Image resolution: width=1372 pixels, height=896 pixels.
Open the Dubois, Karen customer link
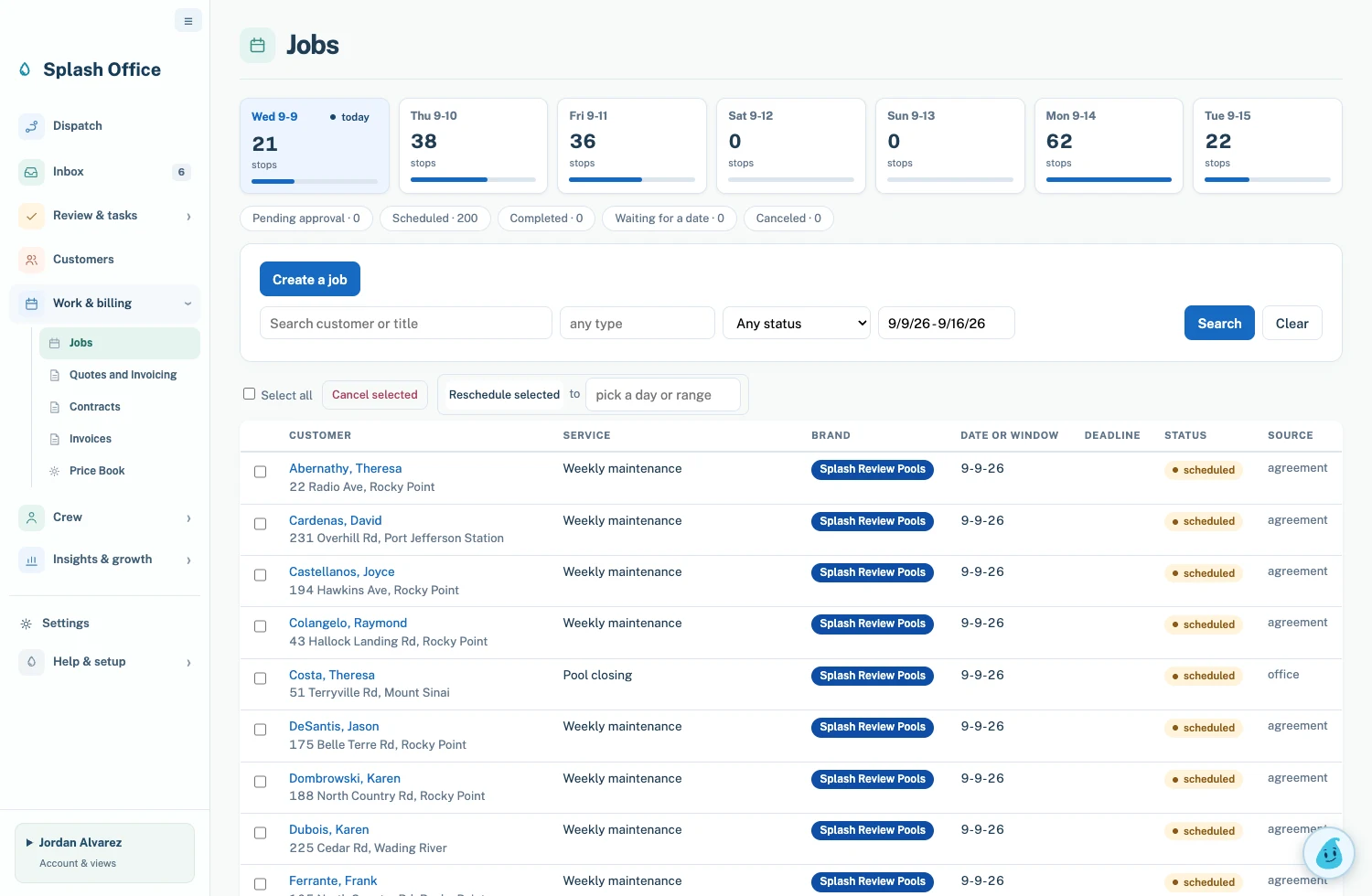coord(329,829)
